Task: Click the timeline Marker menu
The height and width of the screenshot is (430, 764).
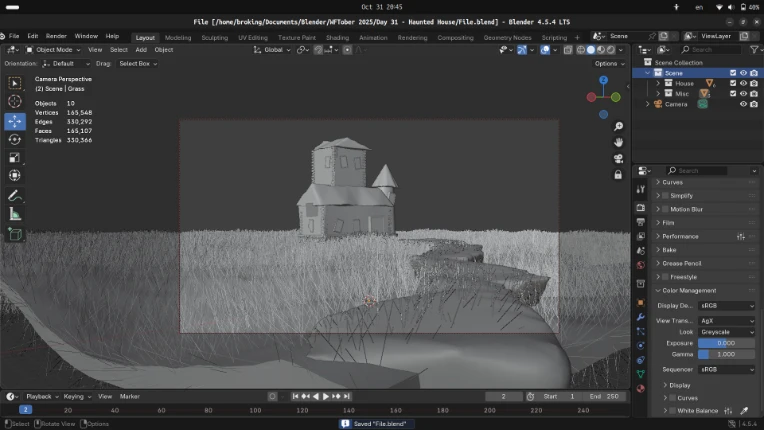Action: (130, 396)
